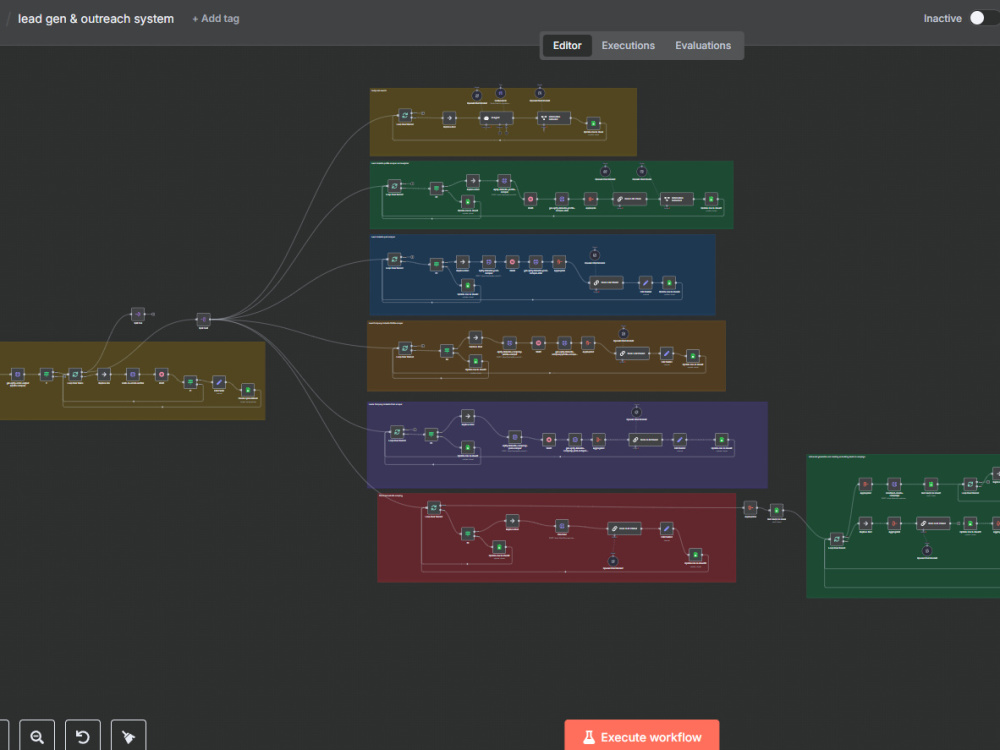Select the Aggregate node right of red note
The image size is (1000, 750).
click(x=750, y=508)
